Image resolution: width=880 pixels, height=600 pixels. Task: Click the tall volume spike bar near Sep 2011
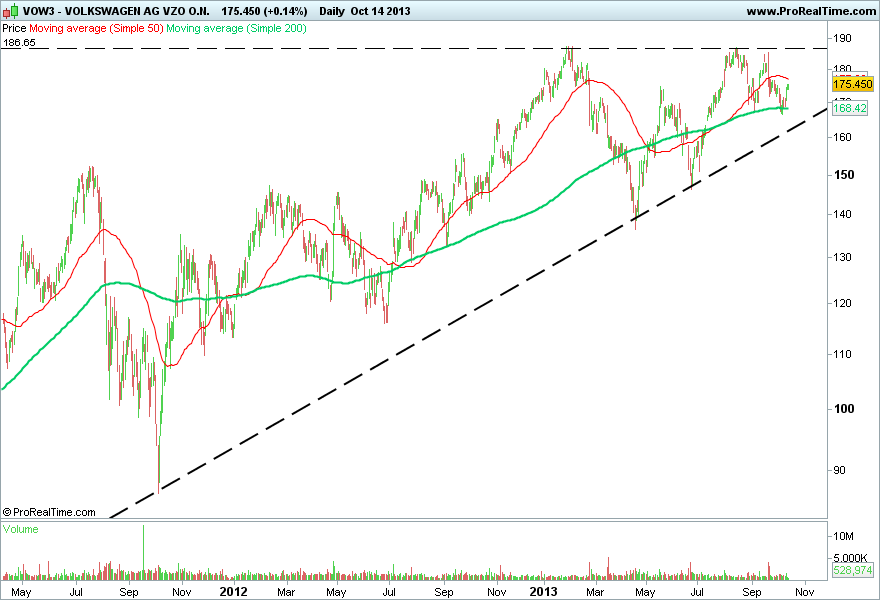coord(143,552)
